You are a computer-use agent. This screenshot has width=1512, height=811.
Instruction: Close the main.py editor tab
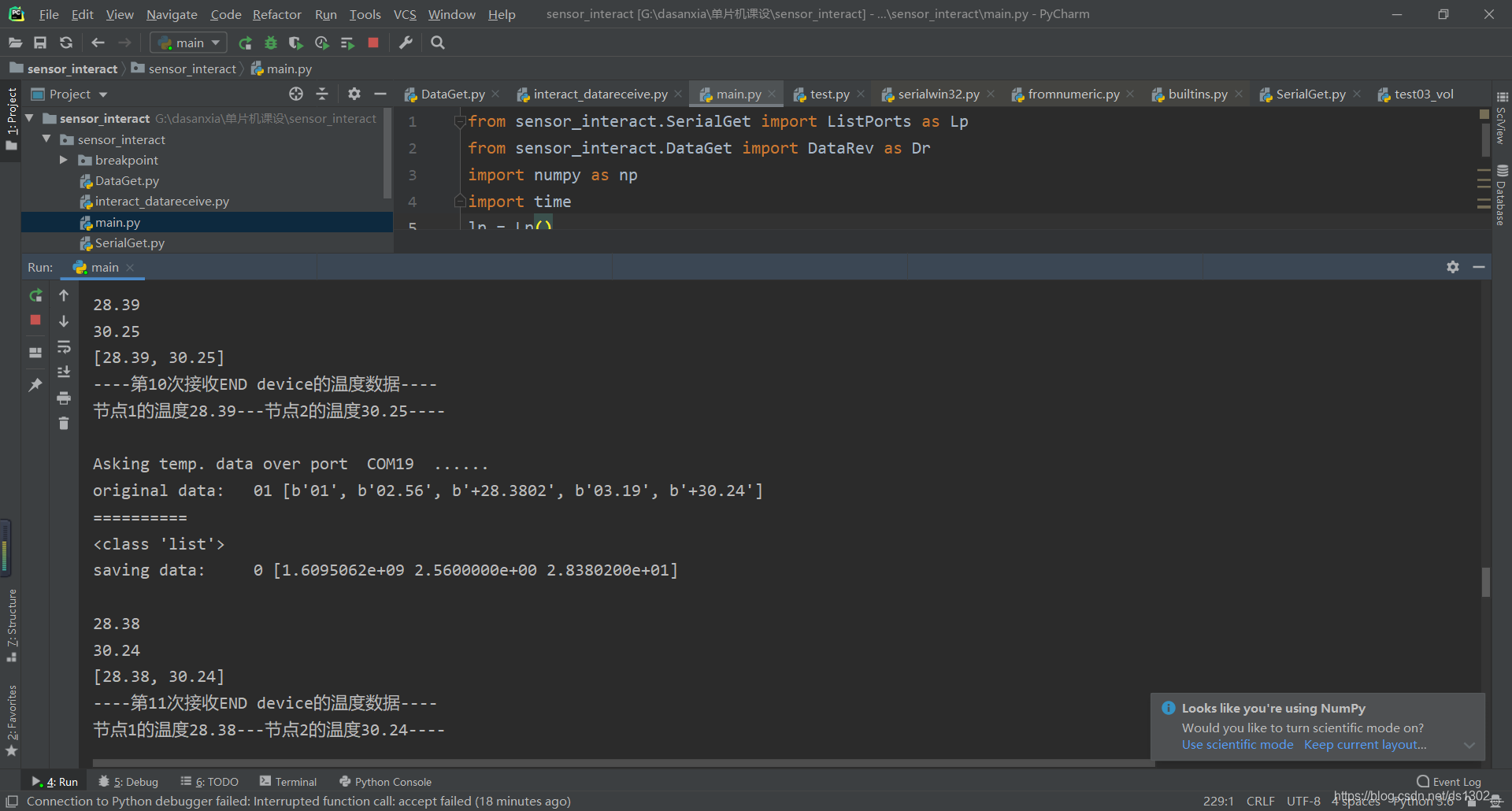coord(773,94)
